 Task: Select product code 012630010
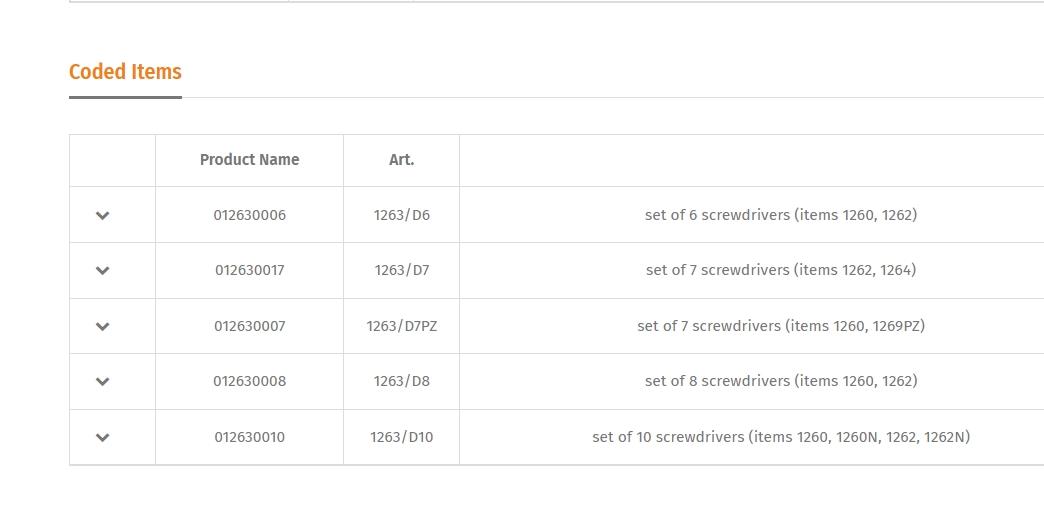(x=249, y=437)
